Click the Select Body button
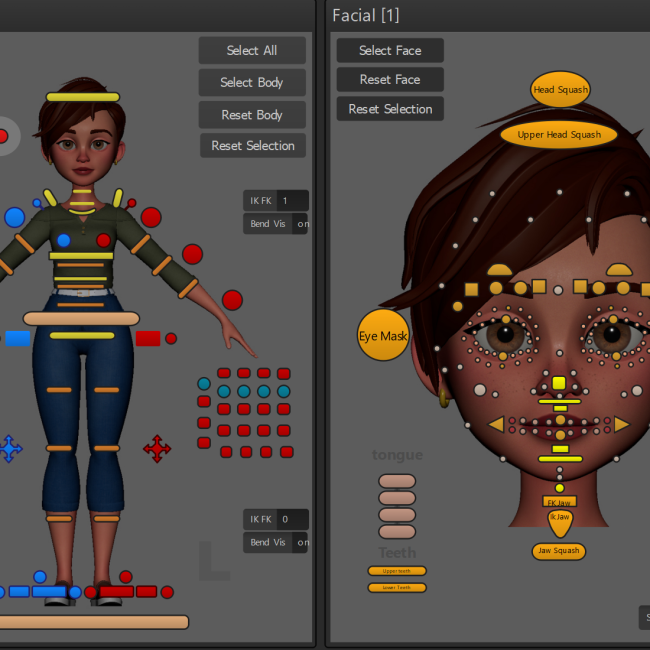This screenshot has width=650, height=650. (252, 82)
